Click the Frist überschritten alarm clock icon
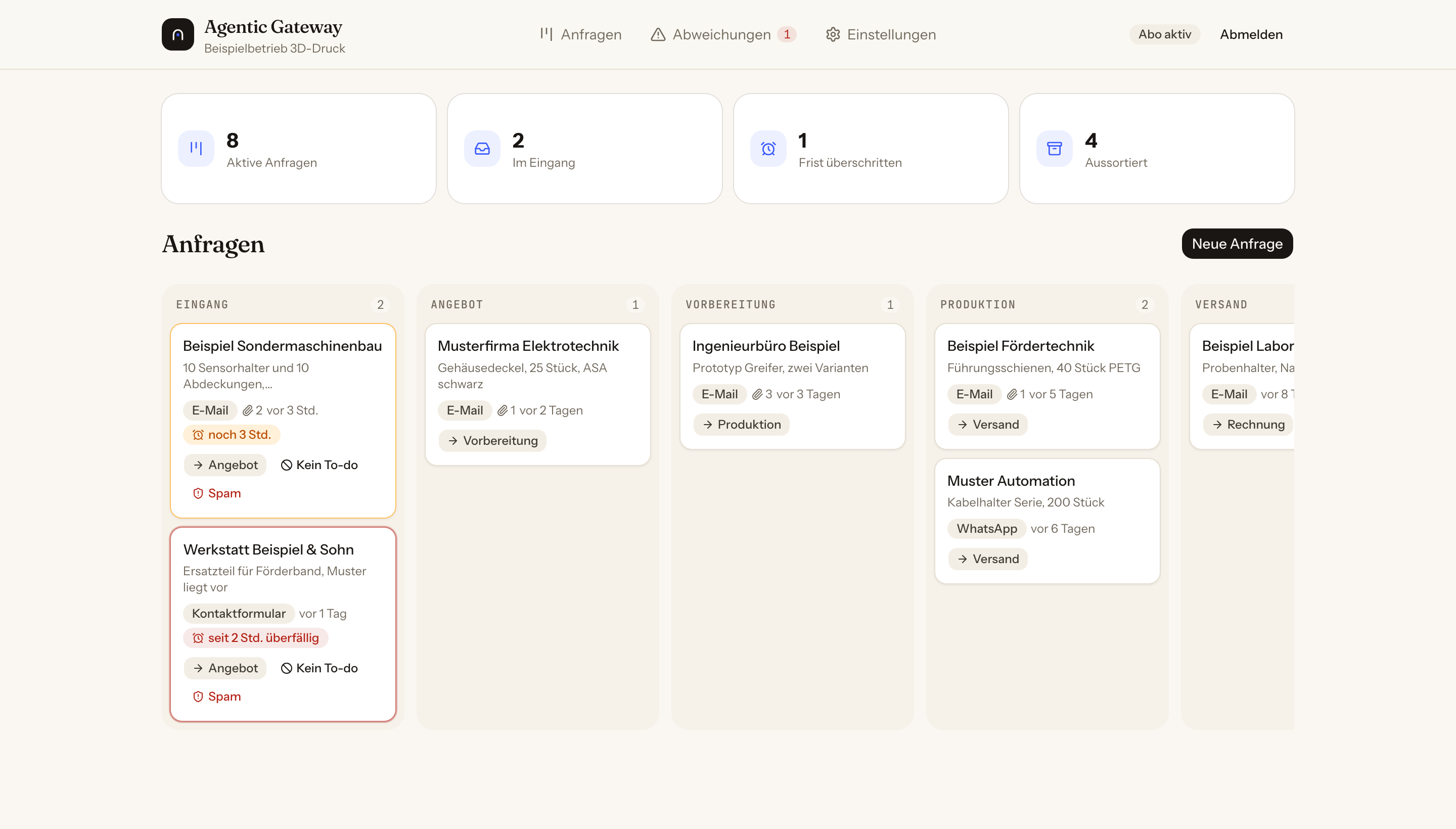The height and width of the screenshot is (829, 1456). click(768, 149)
